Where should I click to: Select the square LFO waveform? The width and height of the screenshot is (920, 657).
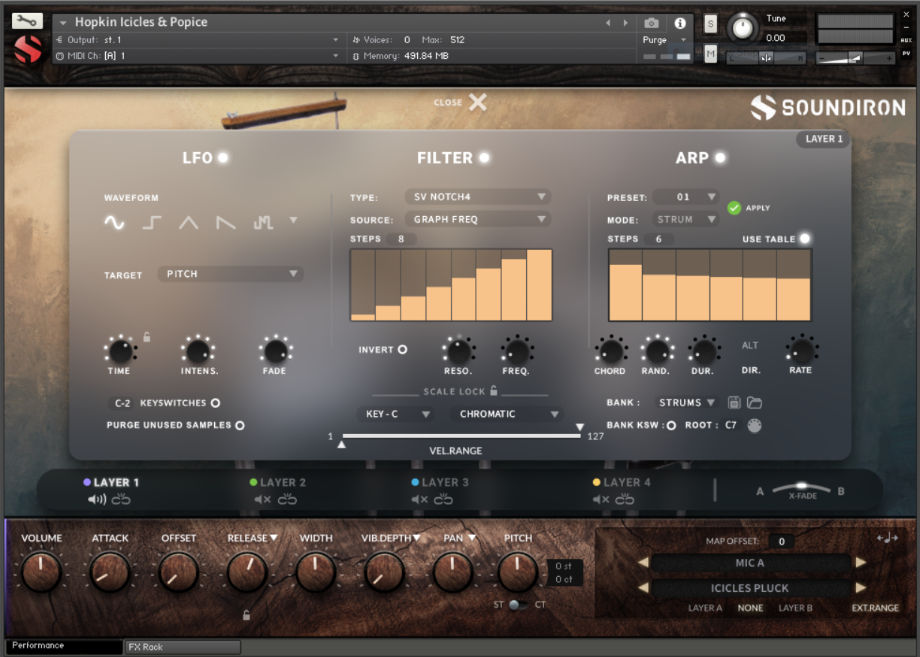pyautogui.click(x=150, y=223)
